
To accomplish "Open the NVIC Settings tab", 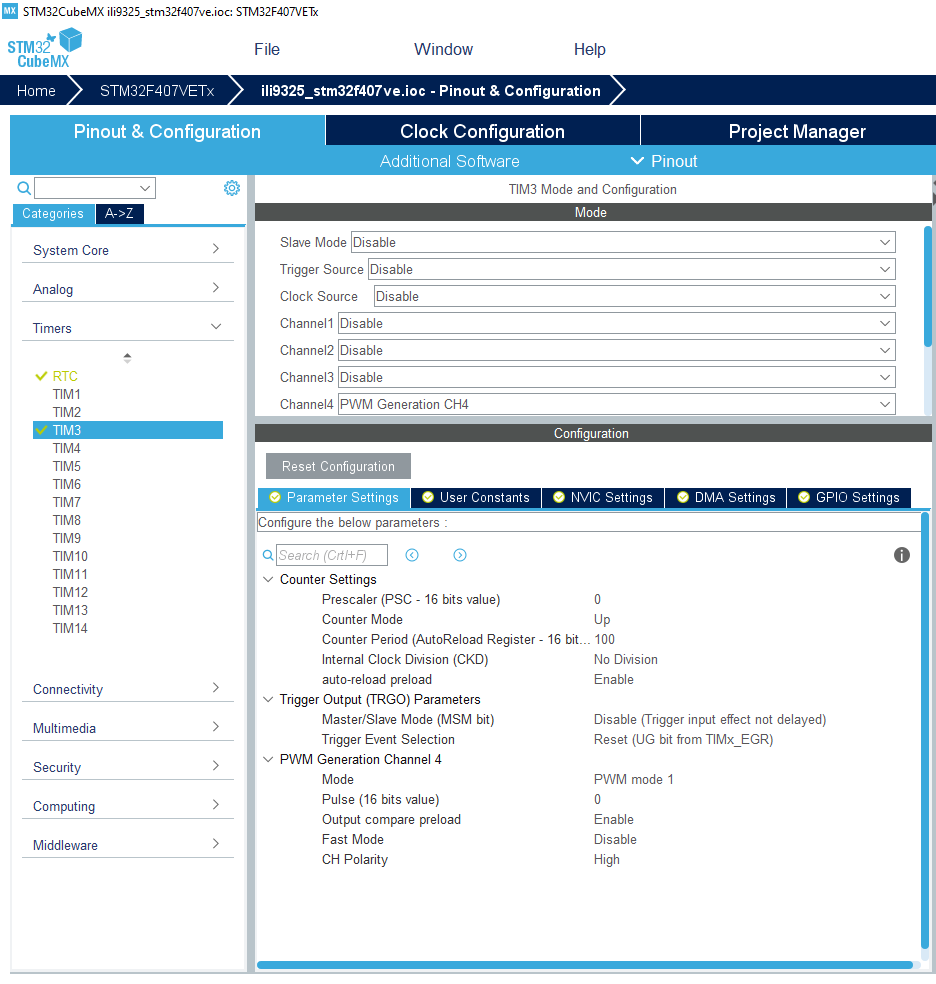I will coord(603,497).
